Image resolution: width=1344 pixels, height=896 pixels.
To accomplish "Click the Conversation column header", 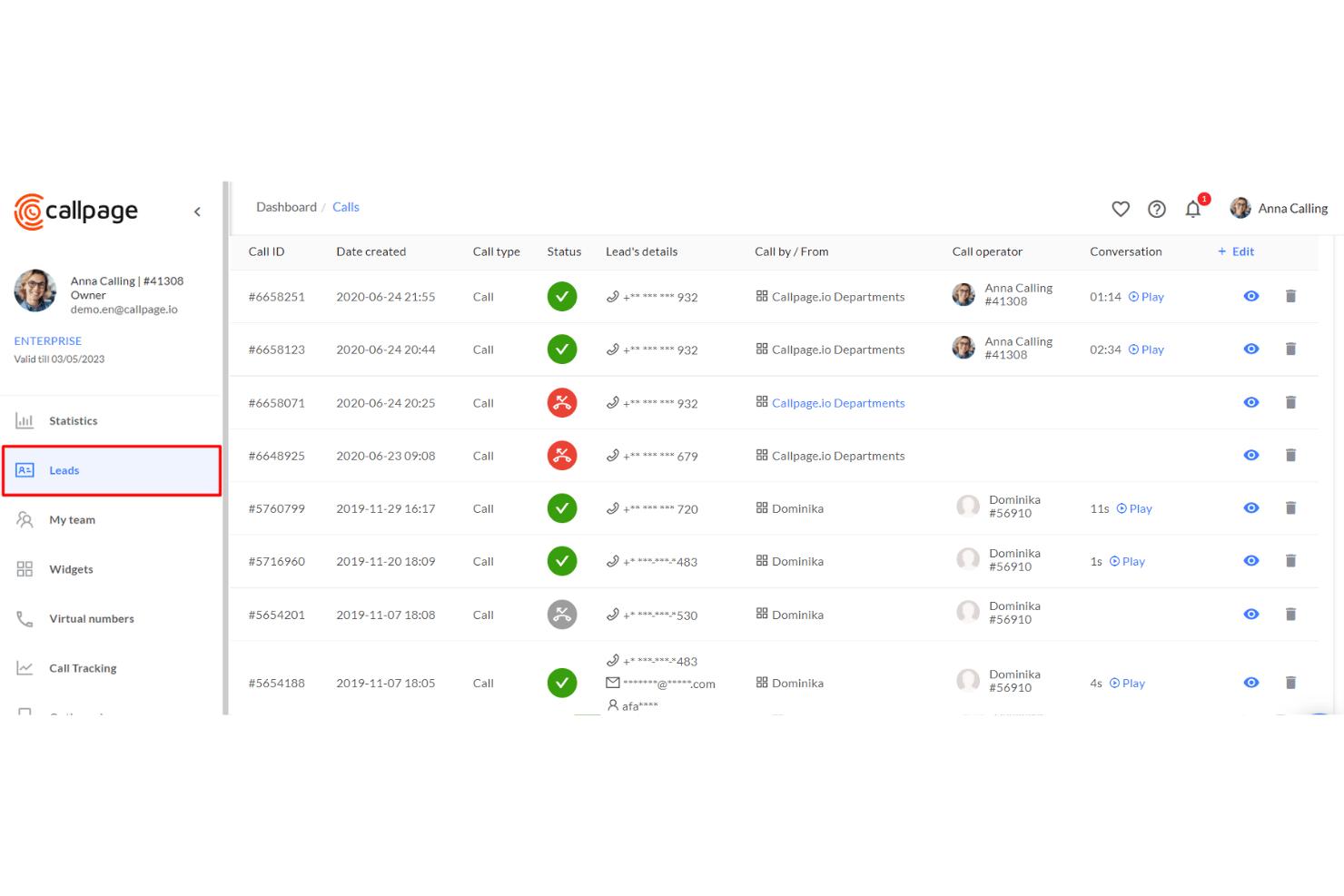I will click(x=1126, y=251).
